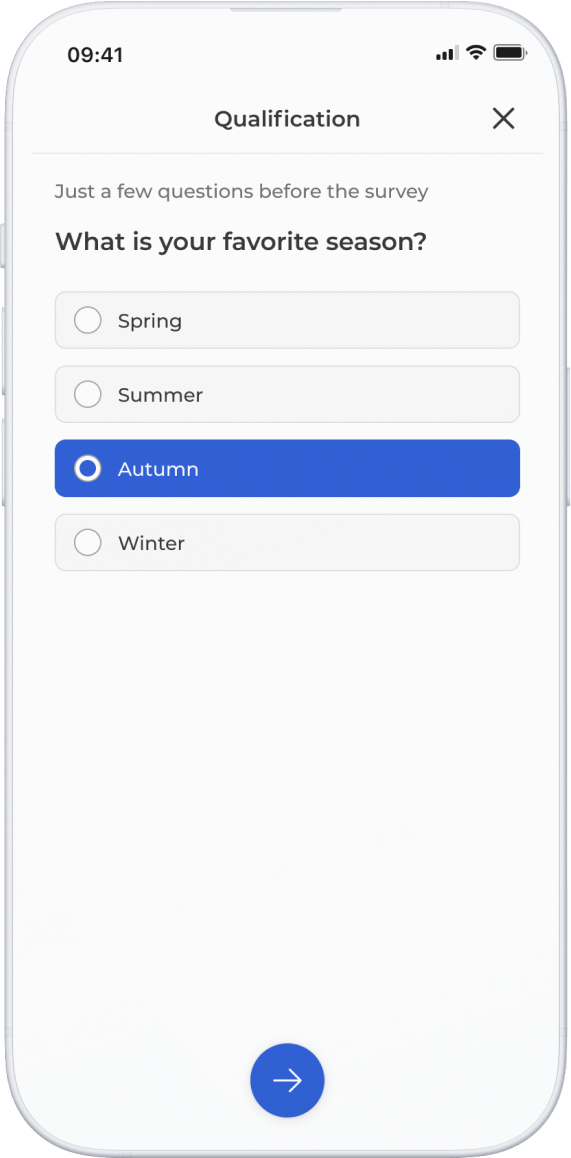Click the 'Just a few questions' subtitle

pyautogui.click(x=242, y=191)
